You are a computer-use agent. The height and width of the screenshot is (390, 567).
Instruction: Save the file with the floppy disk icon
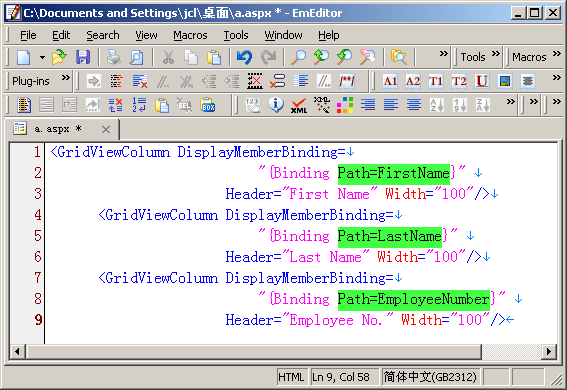pos(83,57)
